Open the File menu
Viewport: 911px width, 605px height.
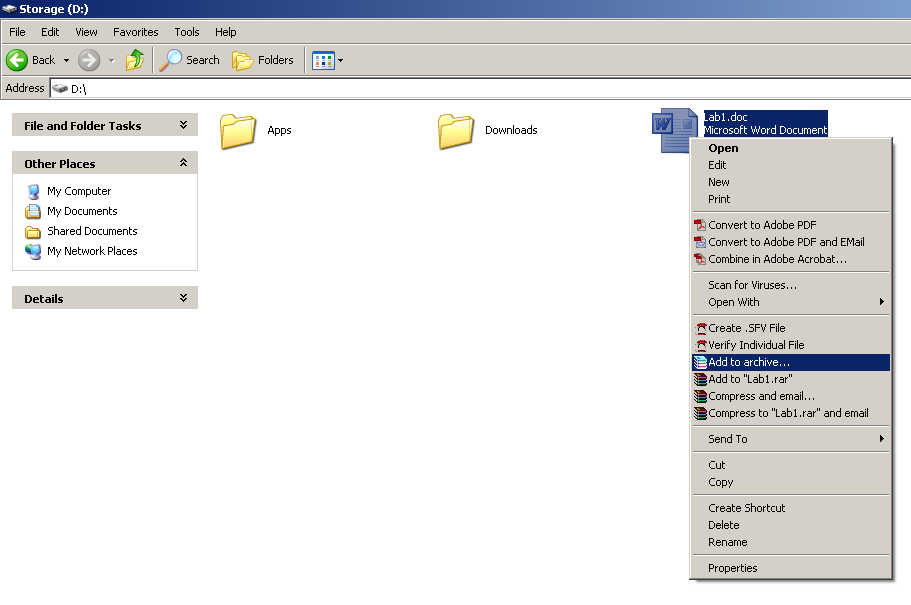[17, 32]
